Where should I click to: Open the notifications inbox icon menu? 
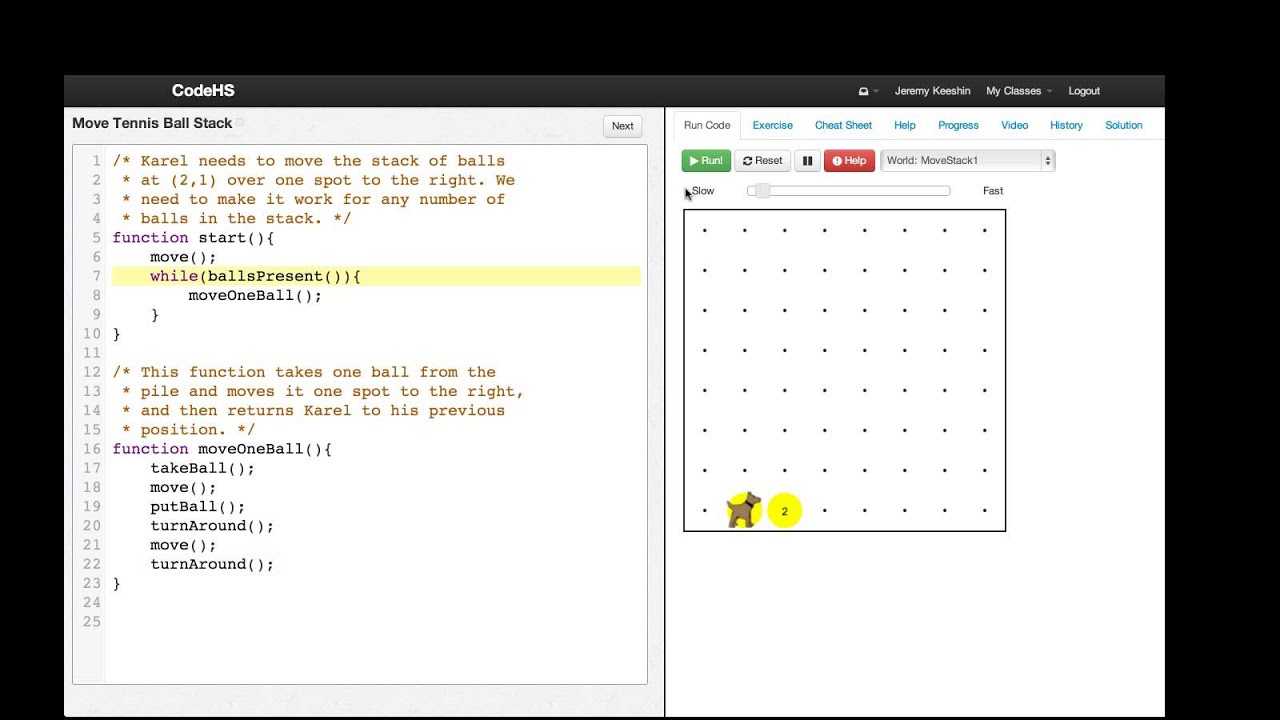[x=868, y=91]
